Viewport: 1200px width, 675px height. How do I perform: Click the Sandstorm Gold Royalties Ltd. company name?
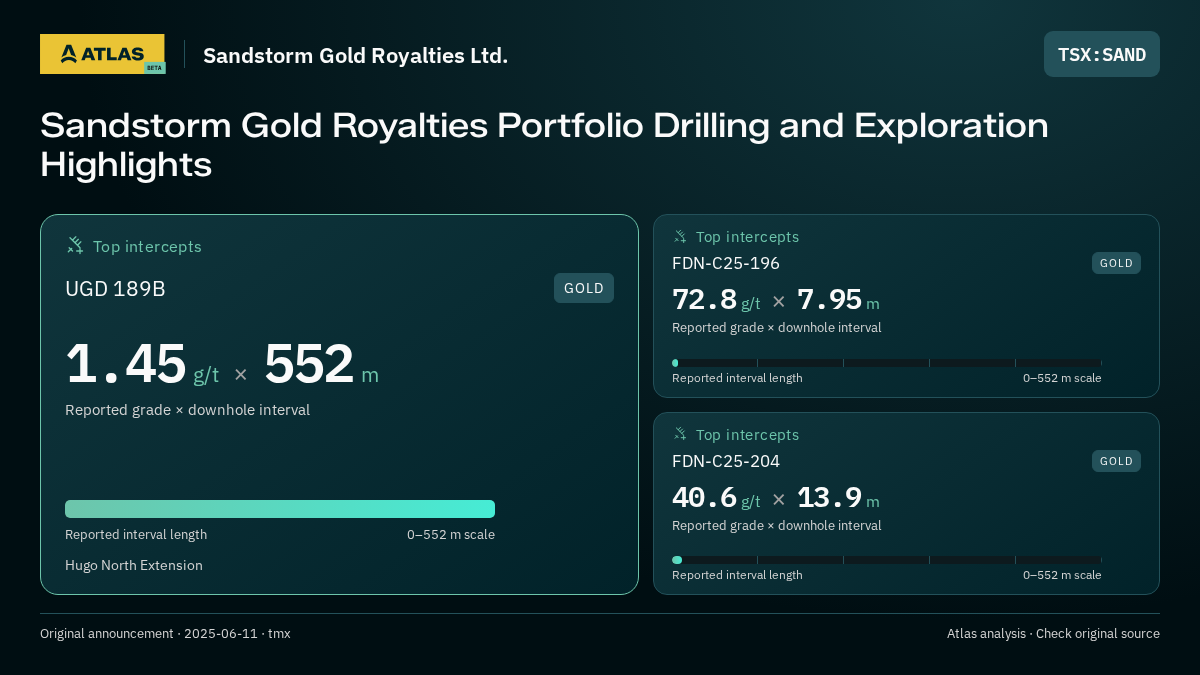[x=355, y=55]
